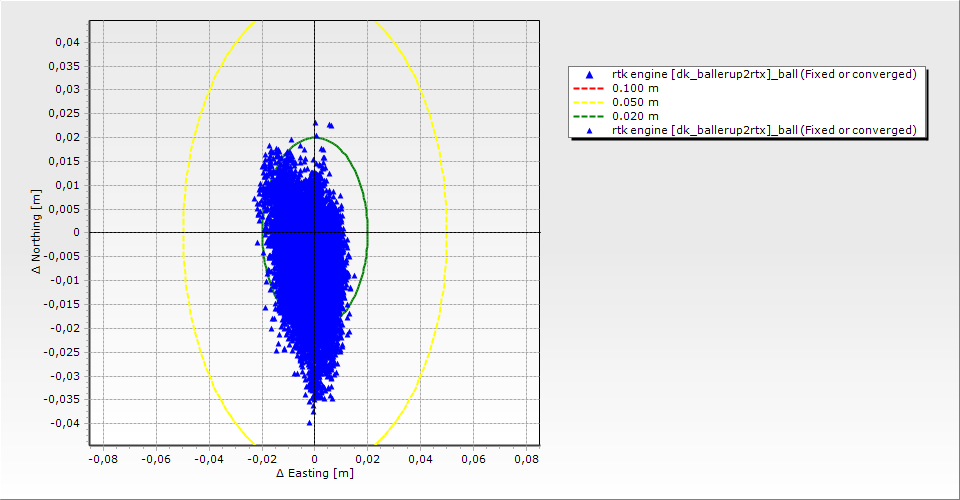Click the small blue triangle legend marker
The height and width of the screenshot is (500, 960).
(x=590, y=130)
